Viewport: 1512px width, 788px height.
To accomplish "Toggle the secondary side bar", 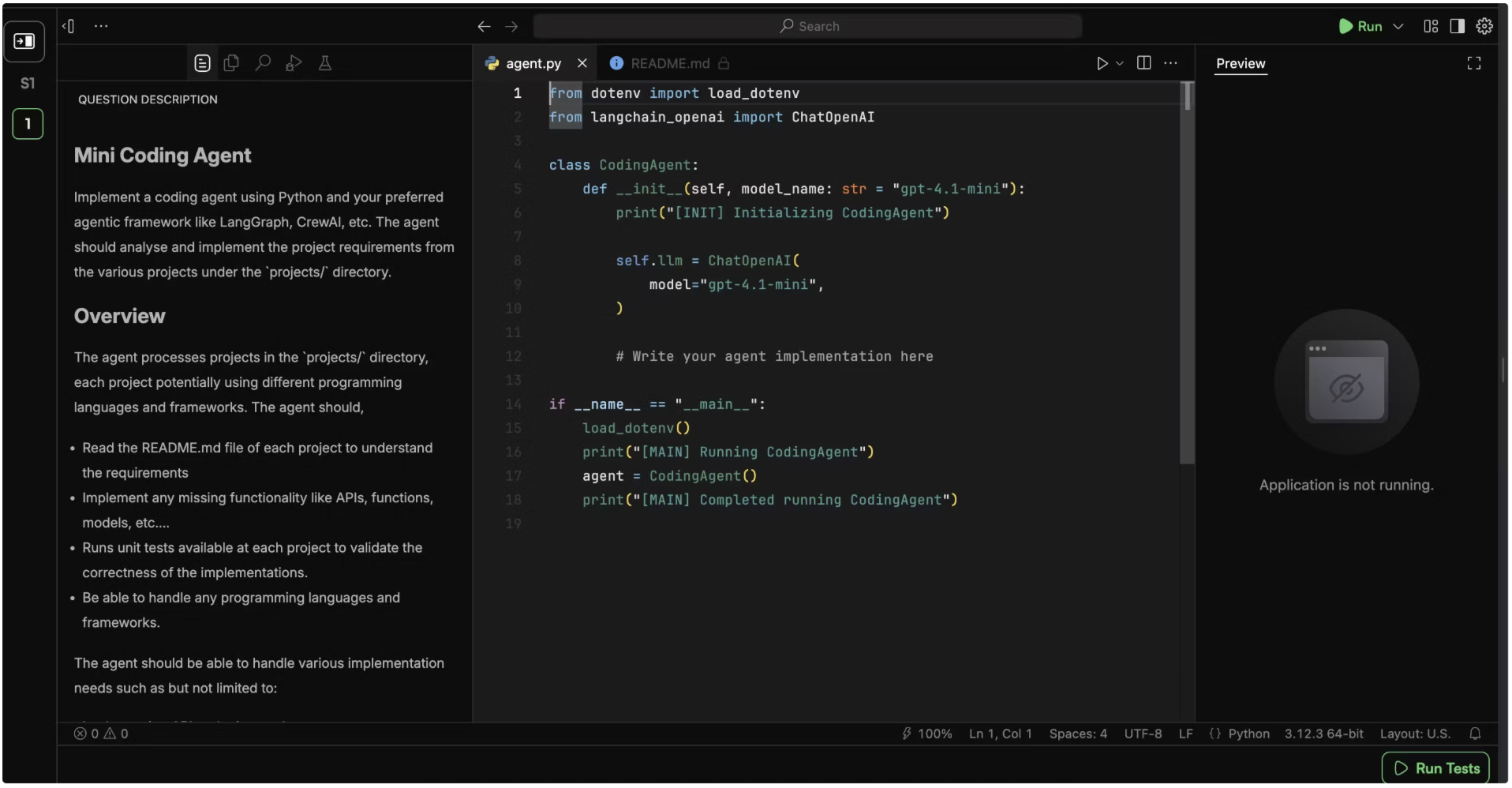I will (1458, 26).
